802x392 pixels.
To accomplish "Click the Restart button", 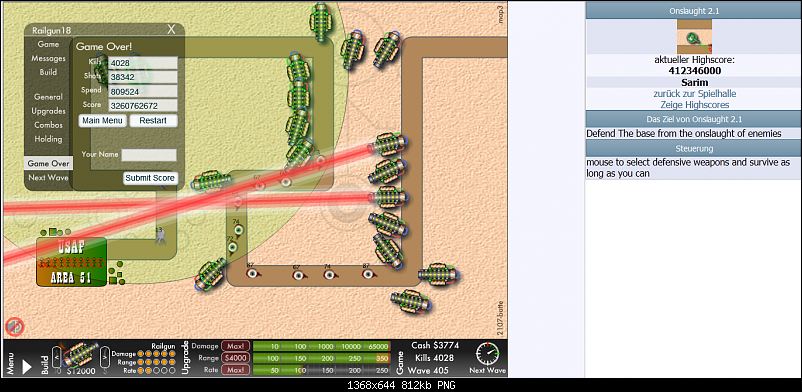I will coord(153,121).
